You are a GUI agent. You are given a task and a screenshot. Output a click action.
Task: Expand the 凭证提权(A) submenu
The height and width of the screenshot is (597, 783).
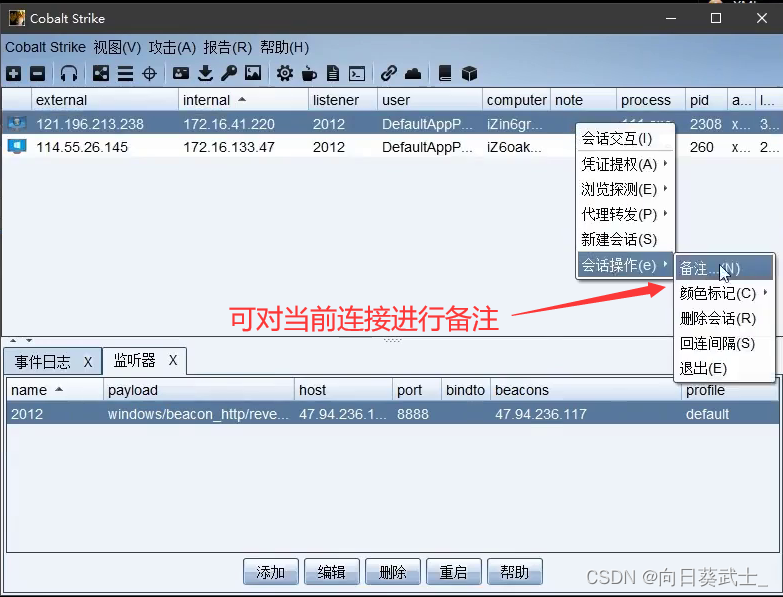pyautogui.click(x=625, y=164)
